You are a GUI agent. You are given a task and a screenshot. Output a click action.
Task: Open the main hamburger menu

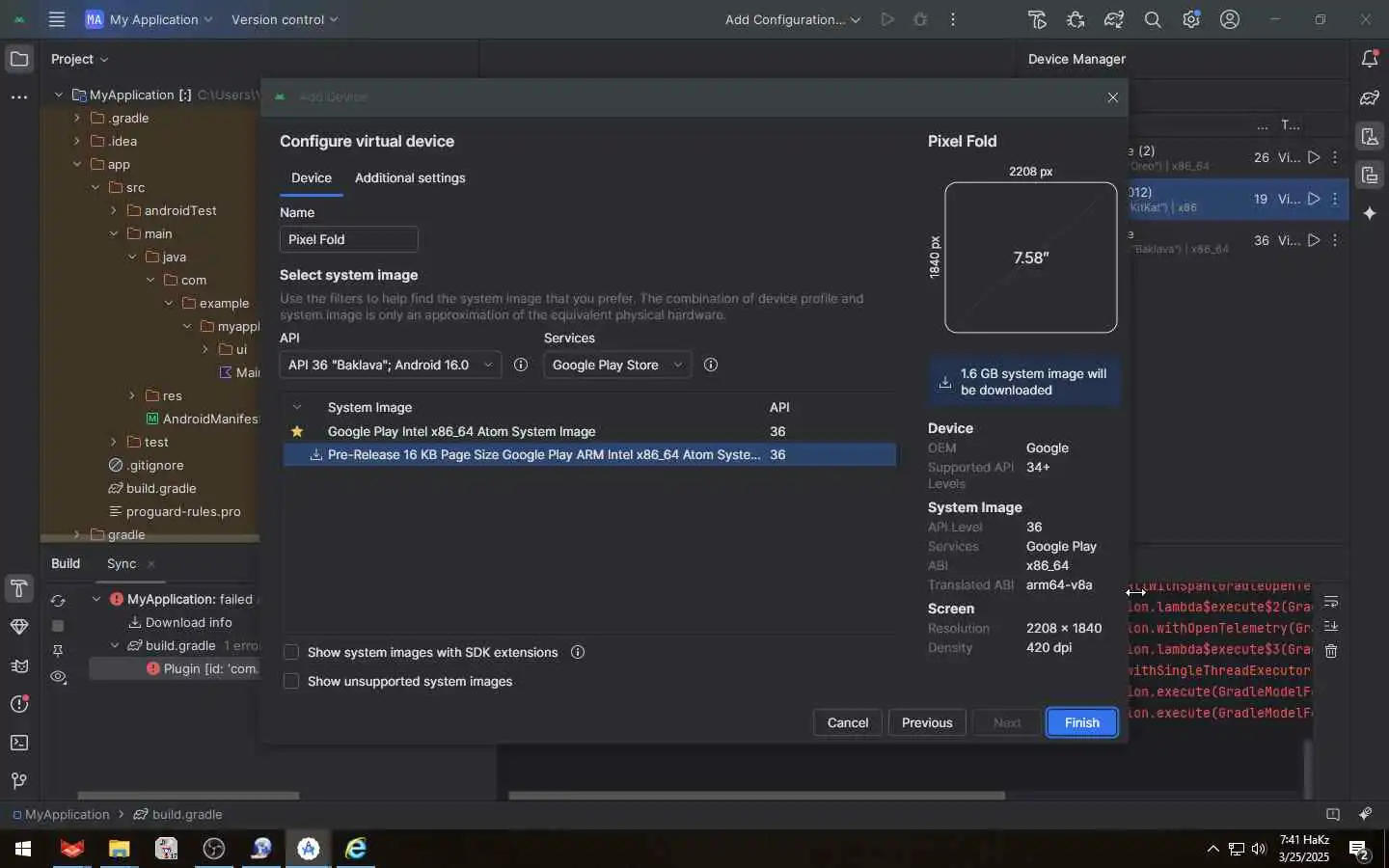click(57, 19)
